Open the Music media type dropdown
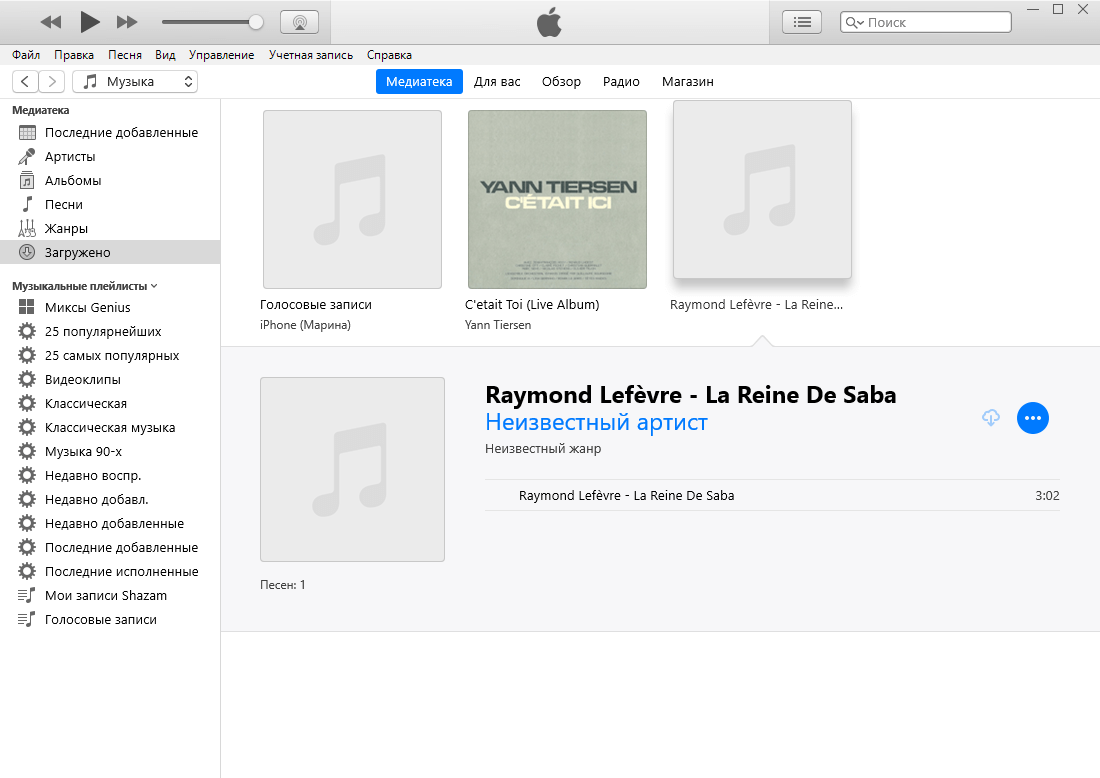 point(135,81)
